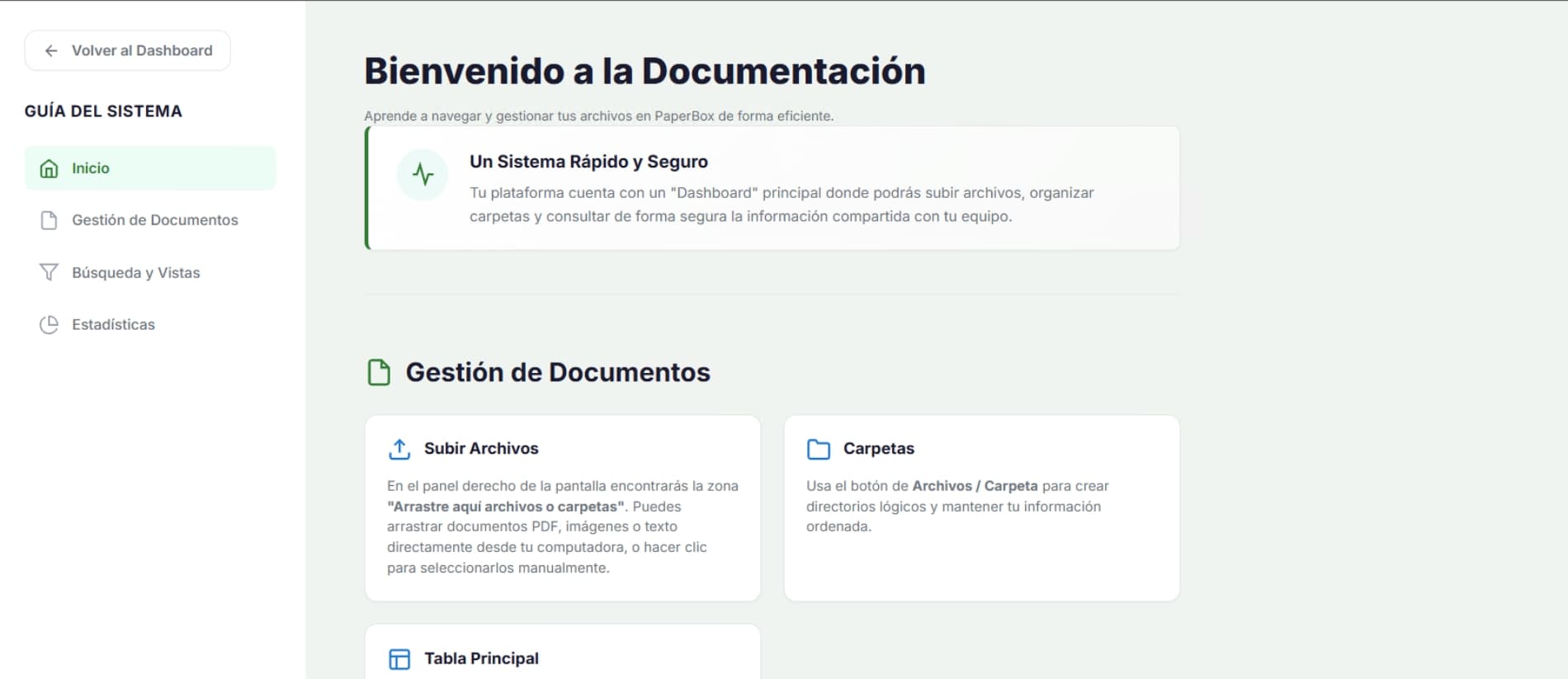Click the upload icon in Subir Archivos card
This screenshot has width=1568, height=679.
[x=399, y=449]
